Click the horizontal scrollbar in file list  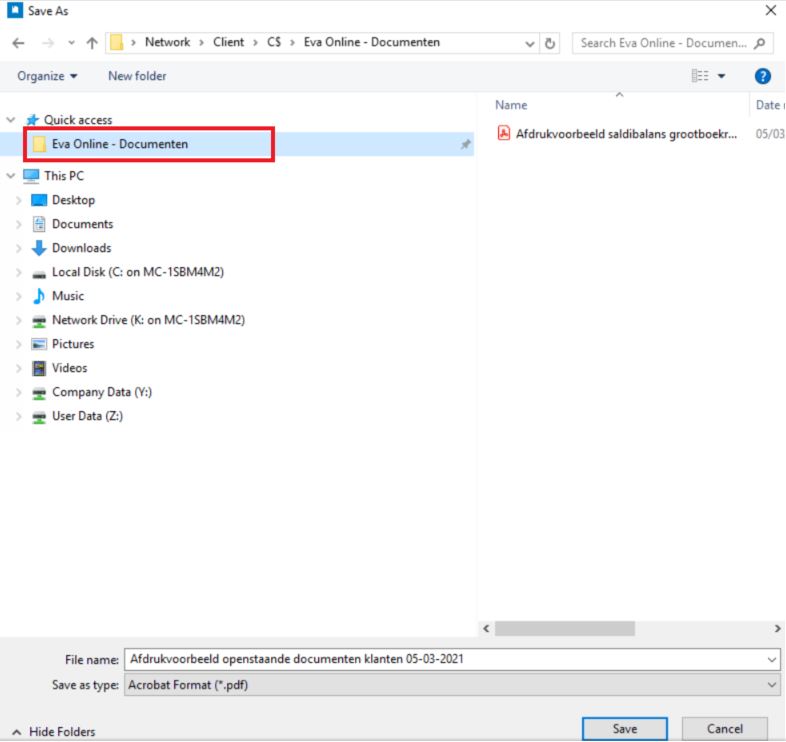coord(564,628)
